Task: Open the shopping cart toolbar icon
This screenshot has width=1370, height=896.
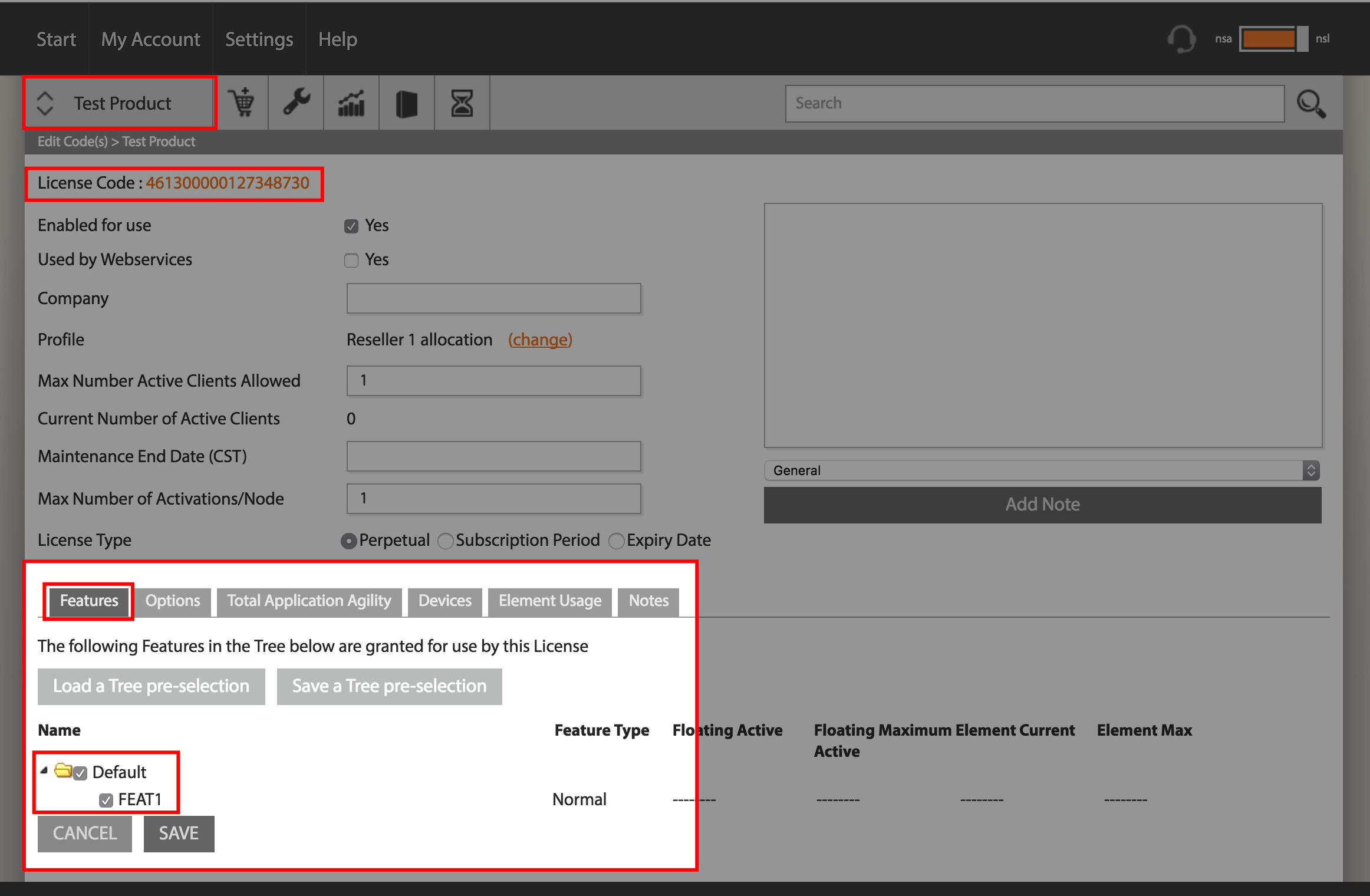Action: 241,103
